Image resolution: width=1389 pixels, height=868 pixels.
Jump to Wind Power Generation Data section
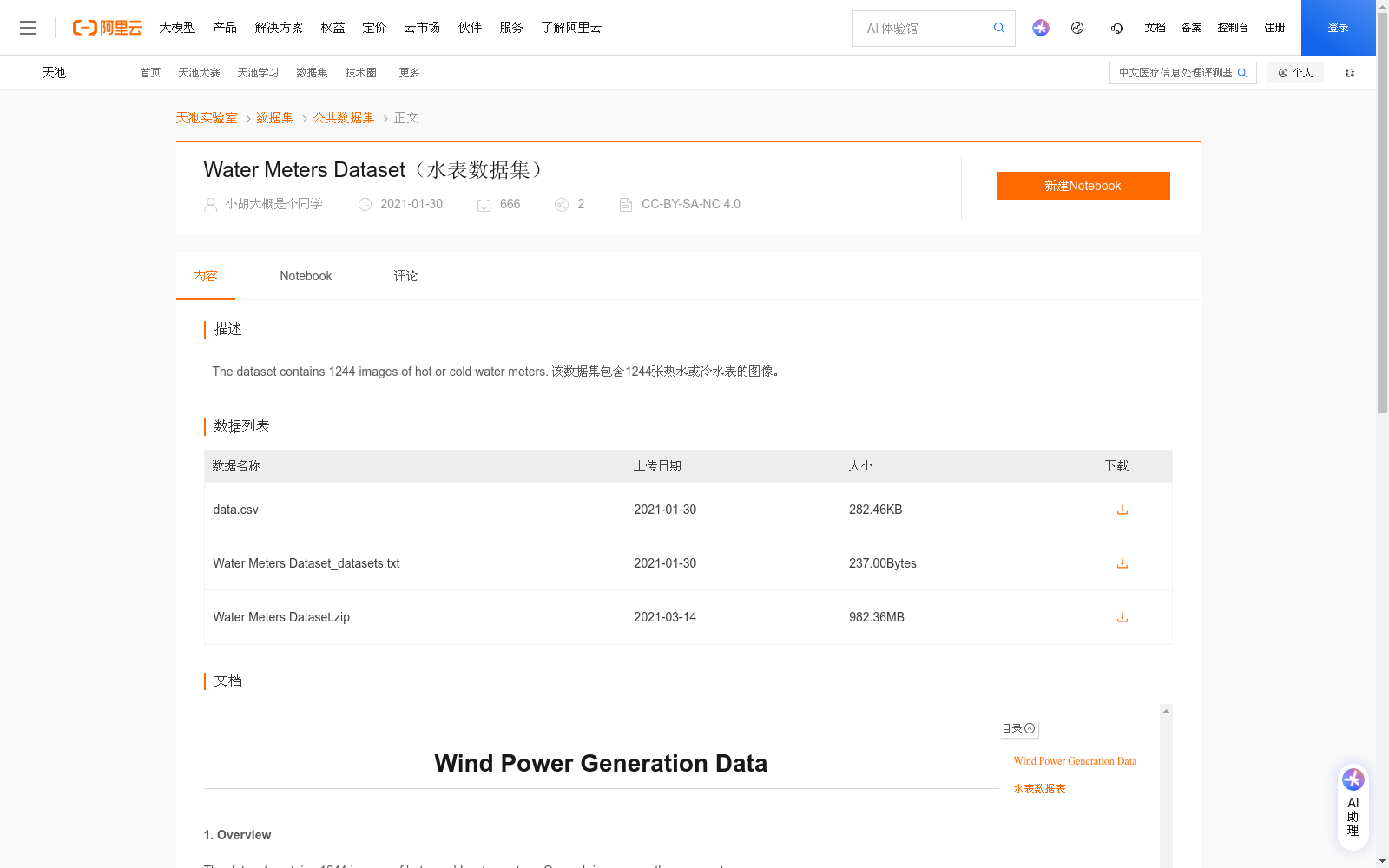(x=1075, y=761)
